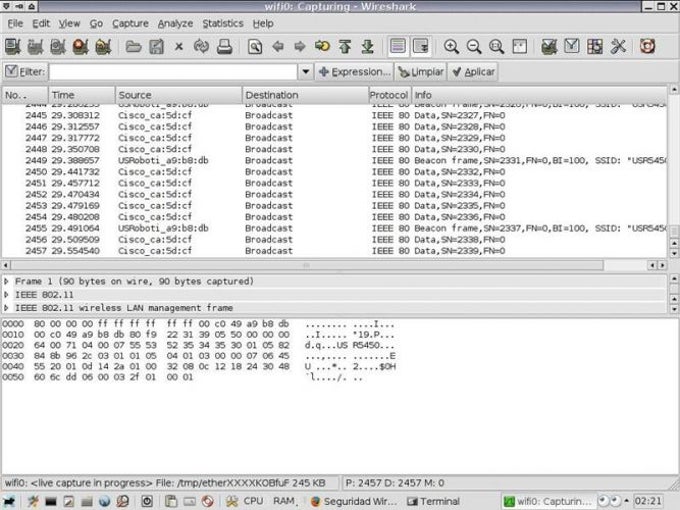Open help lifebuoy icon
Image resolution: width=680 pixels, height=510 pixels.
click(647, 46)
